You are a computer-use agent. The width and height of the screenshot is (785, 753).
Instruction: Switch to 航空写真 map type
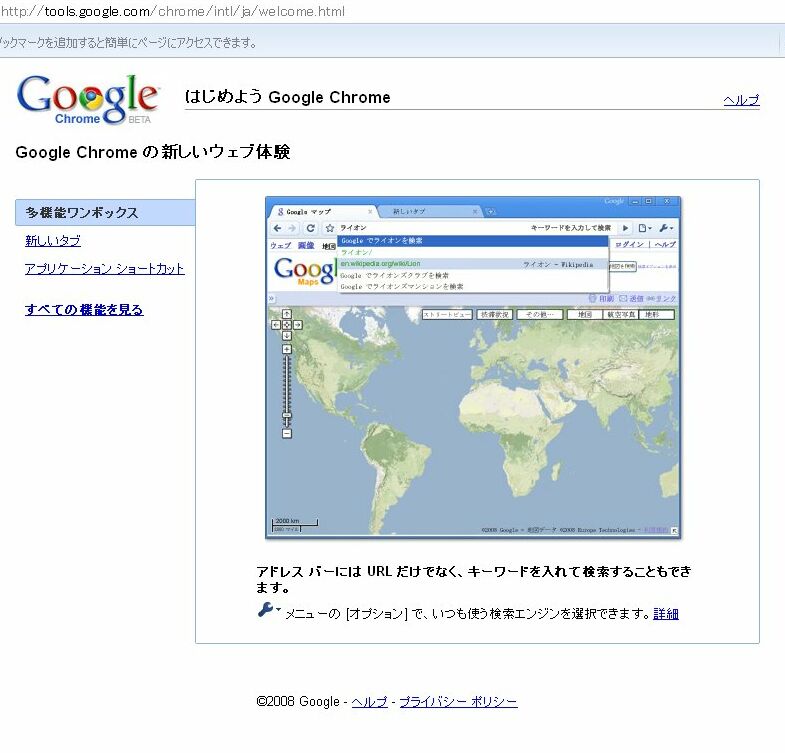coord(621,314)
